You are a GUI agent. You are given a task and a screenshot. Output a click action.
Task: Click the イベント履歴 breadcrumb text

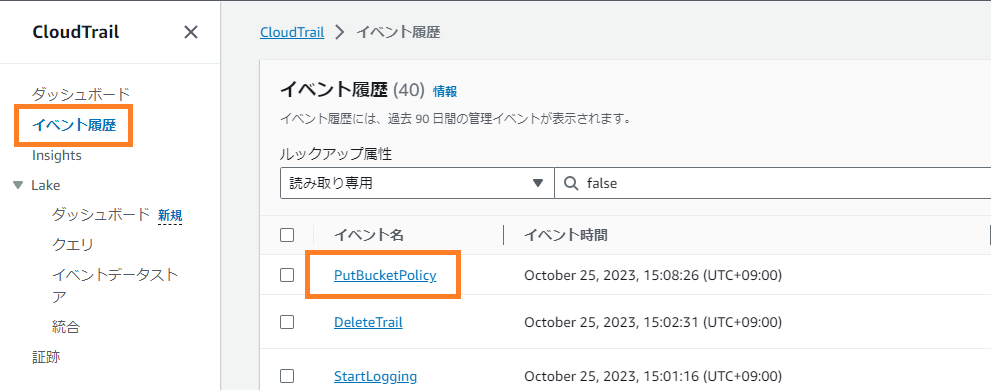[399, 32]
